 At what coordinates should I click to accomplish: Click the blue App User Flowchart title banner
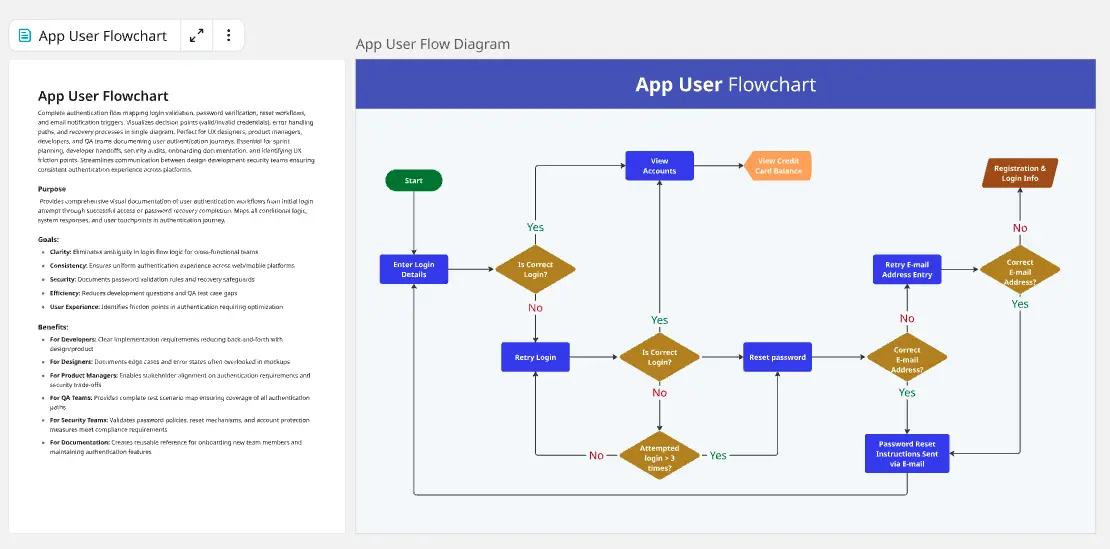(725, 85)
